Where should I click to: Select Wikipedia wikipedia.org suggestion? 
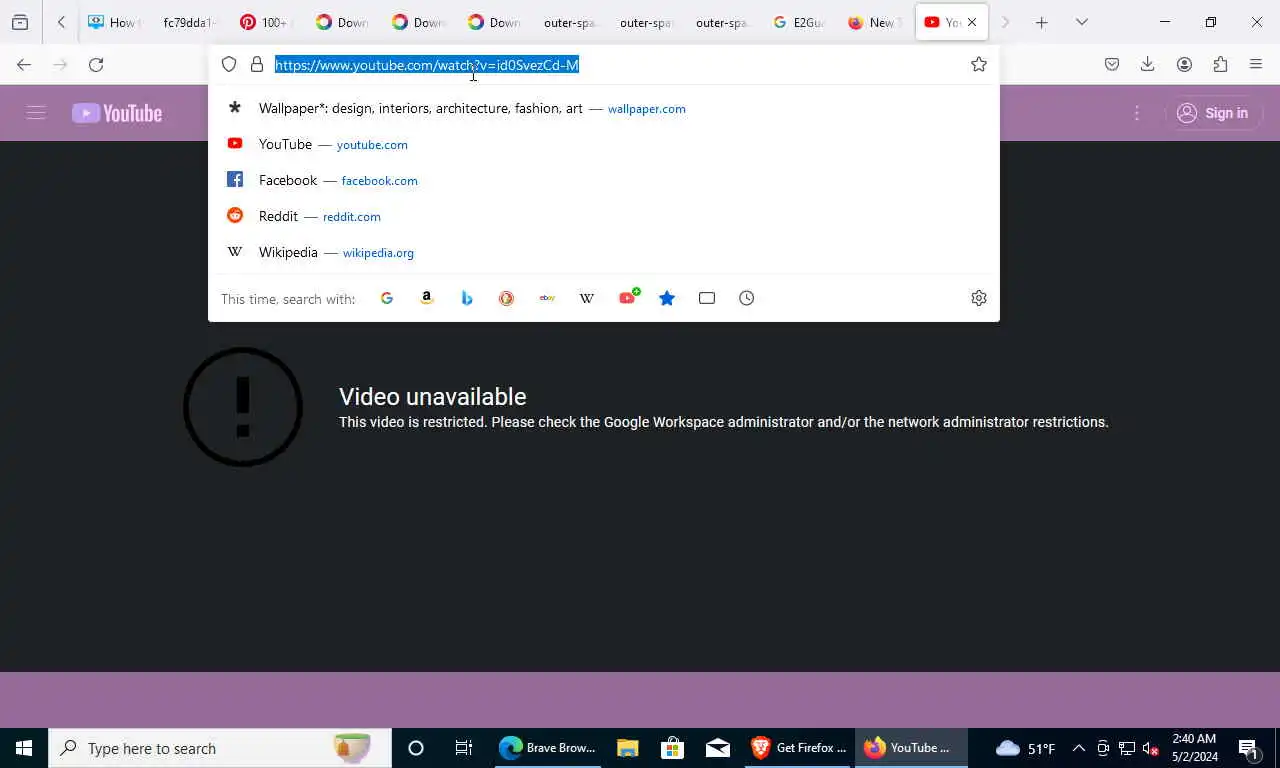(x=604, y=252)
